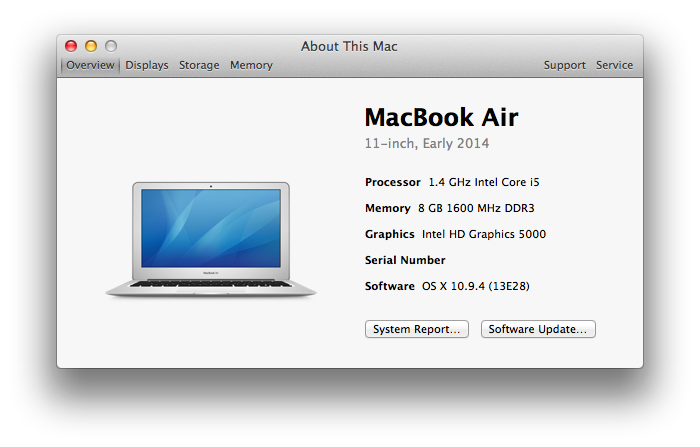
Task: Click the Memory label in specs list
Action: pyautogui.click(x=388, y=208)
